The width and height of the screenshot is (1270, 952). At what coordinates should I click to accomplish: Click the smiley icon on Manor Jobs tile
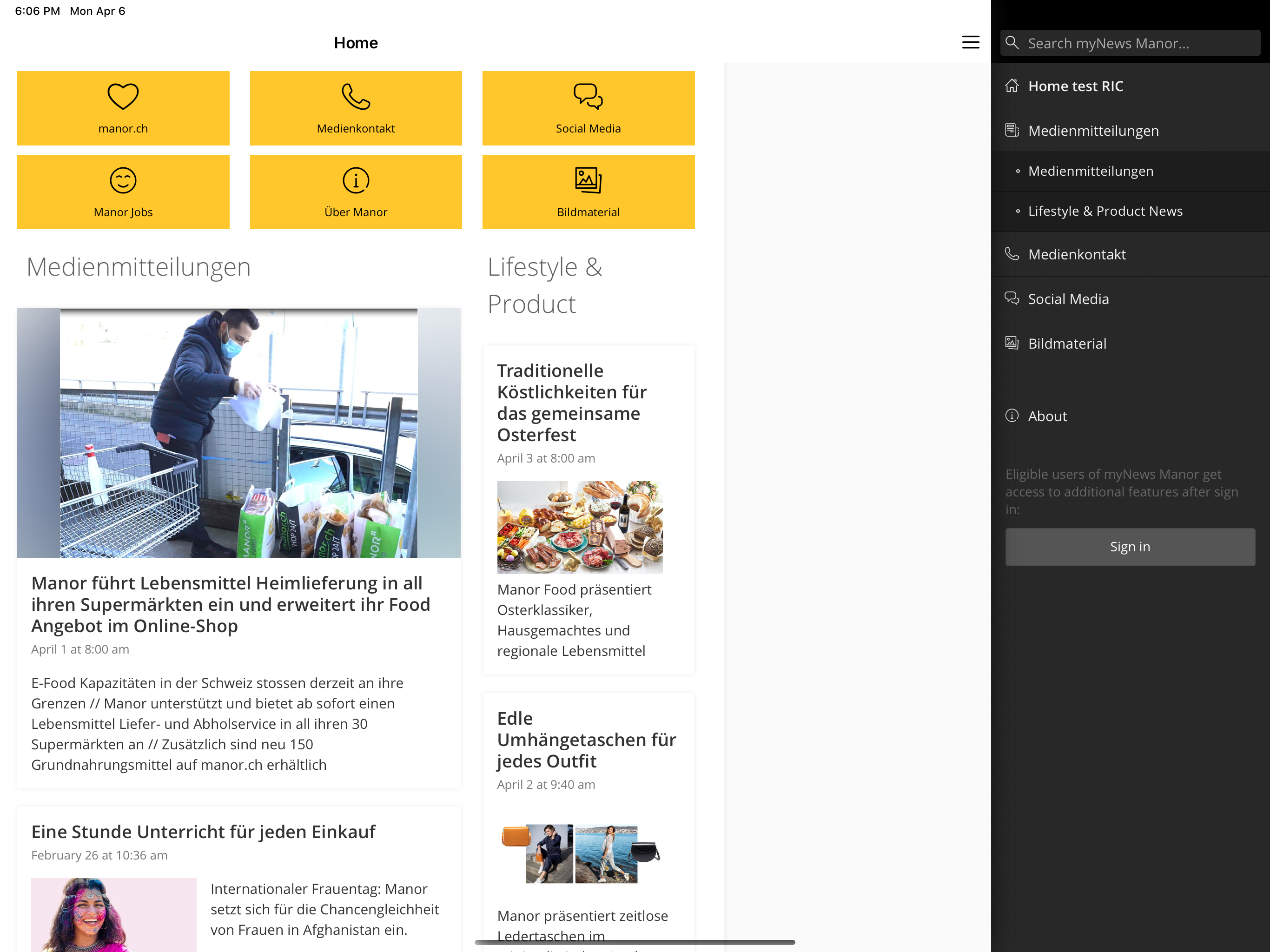pos(123,180)
